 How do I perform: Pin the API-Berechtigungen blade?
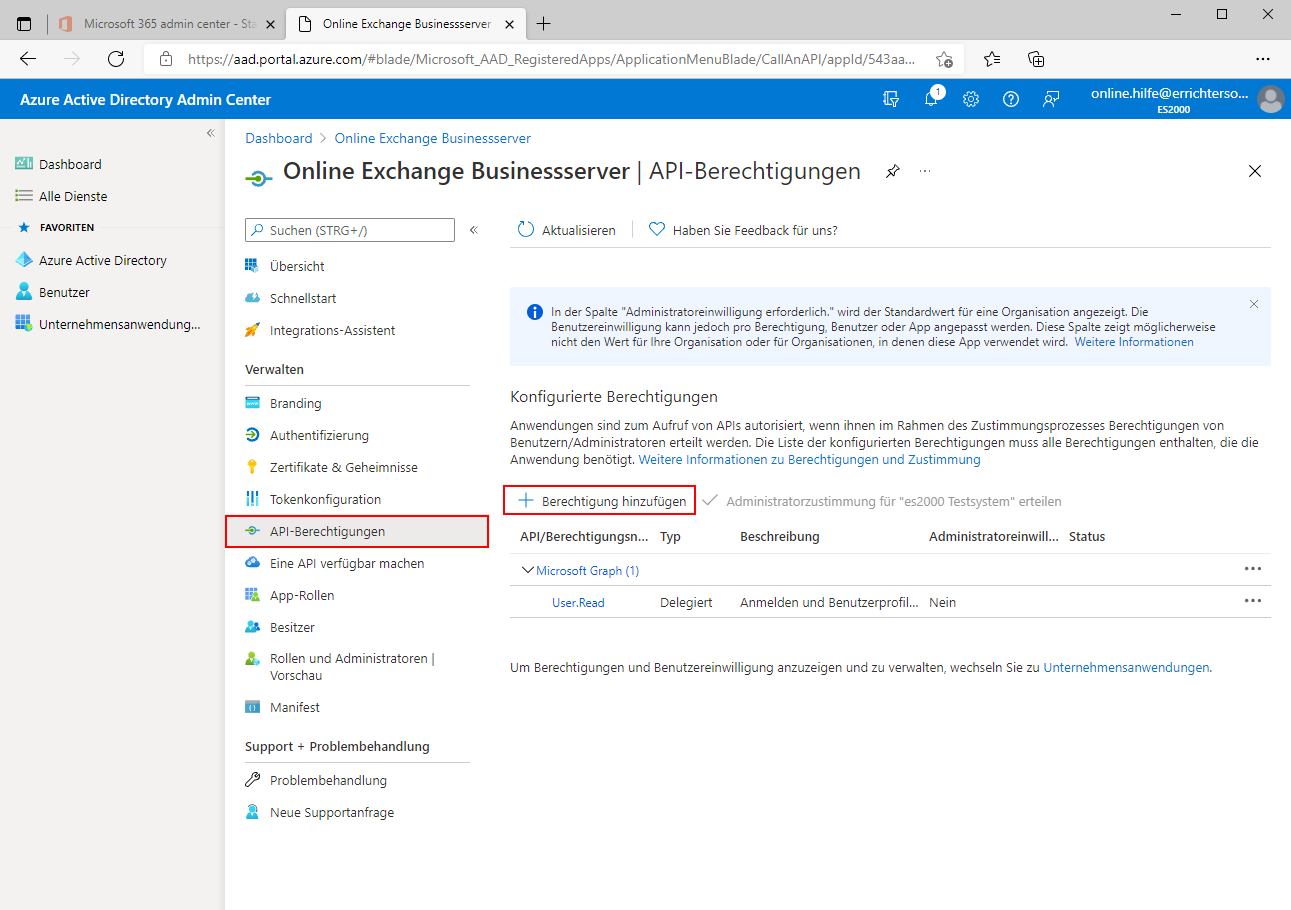(892, 171)
